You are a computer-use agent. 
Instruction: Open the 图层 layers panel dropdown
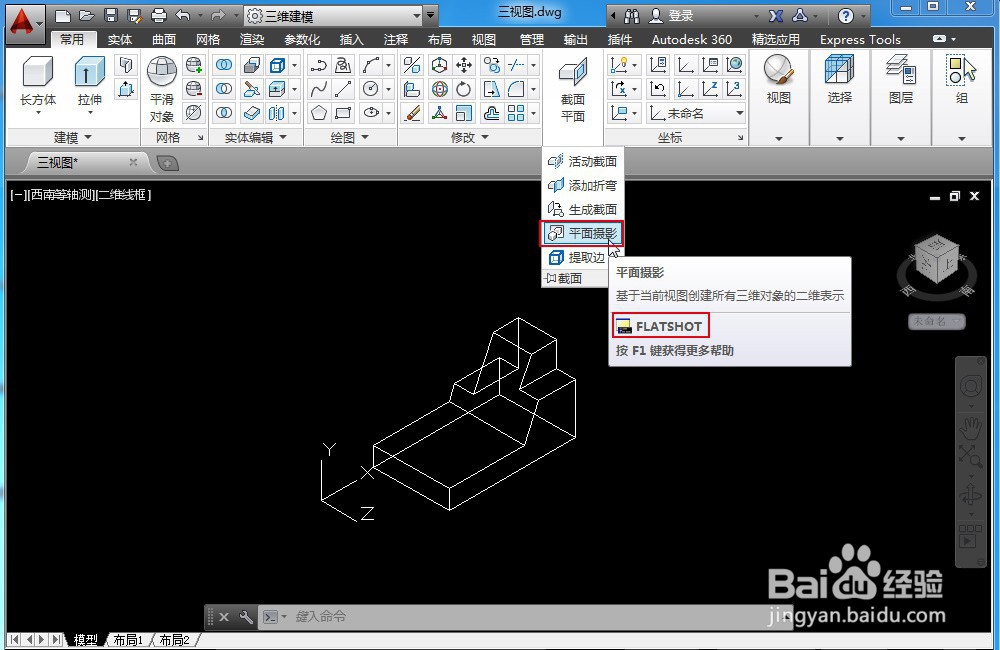coord(901,138)
